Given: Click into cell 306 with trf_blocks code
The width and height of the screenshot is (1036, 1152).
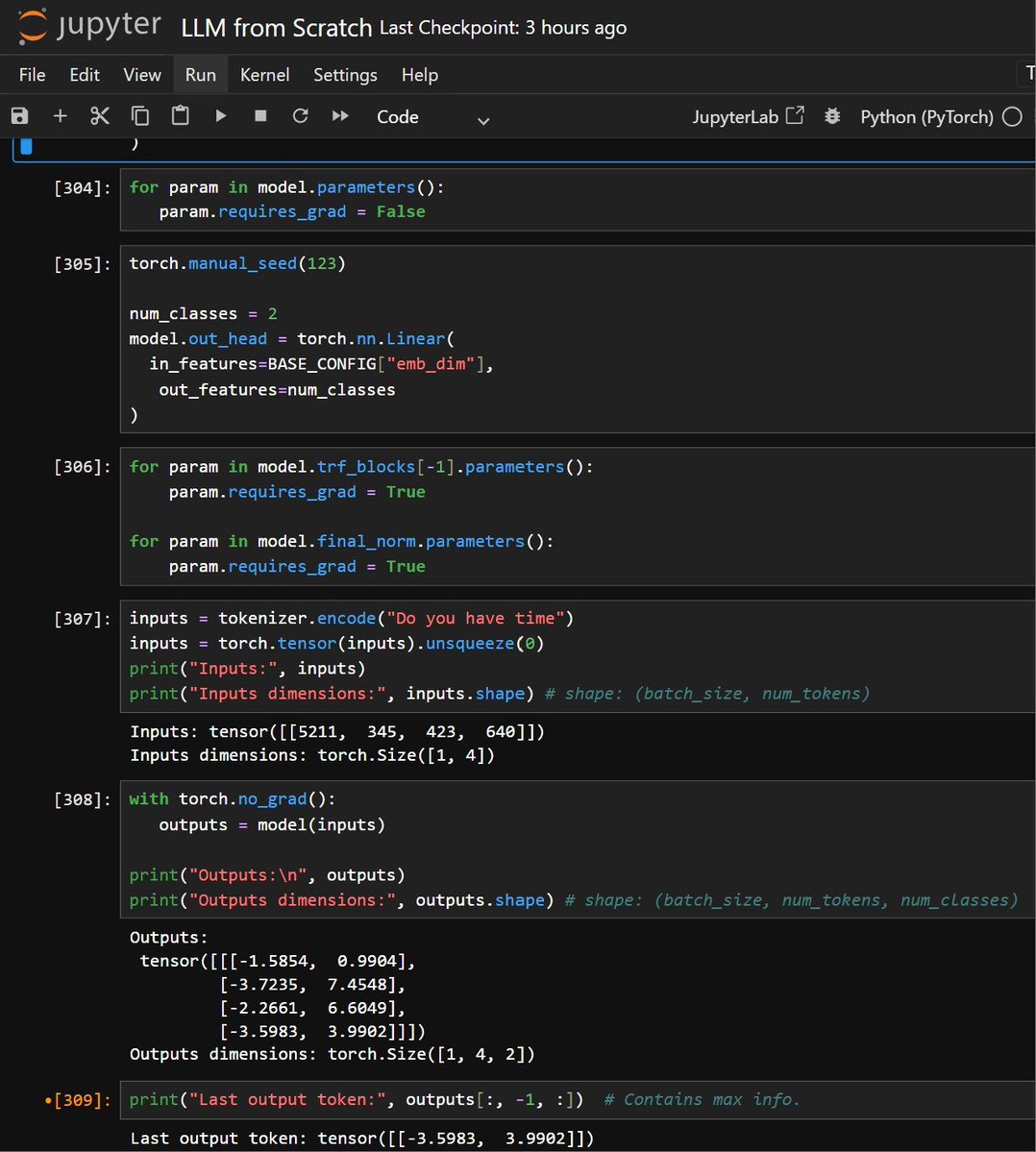Looking at the screenshot, I should point(578,517).
